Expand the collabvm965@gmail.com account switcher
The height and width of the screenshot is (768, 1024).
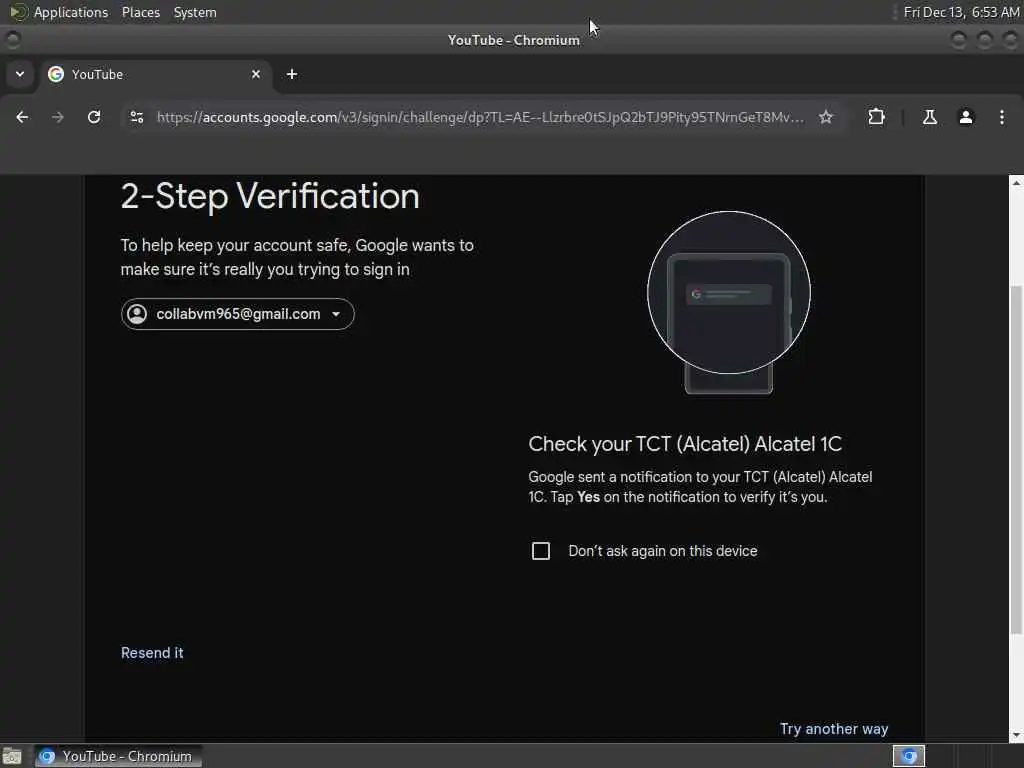[238, 314]
